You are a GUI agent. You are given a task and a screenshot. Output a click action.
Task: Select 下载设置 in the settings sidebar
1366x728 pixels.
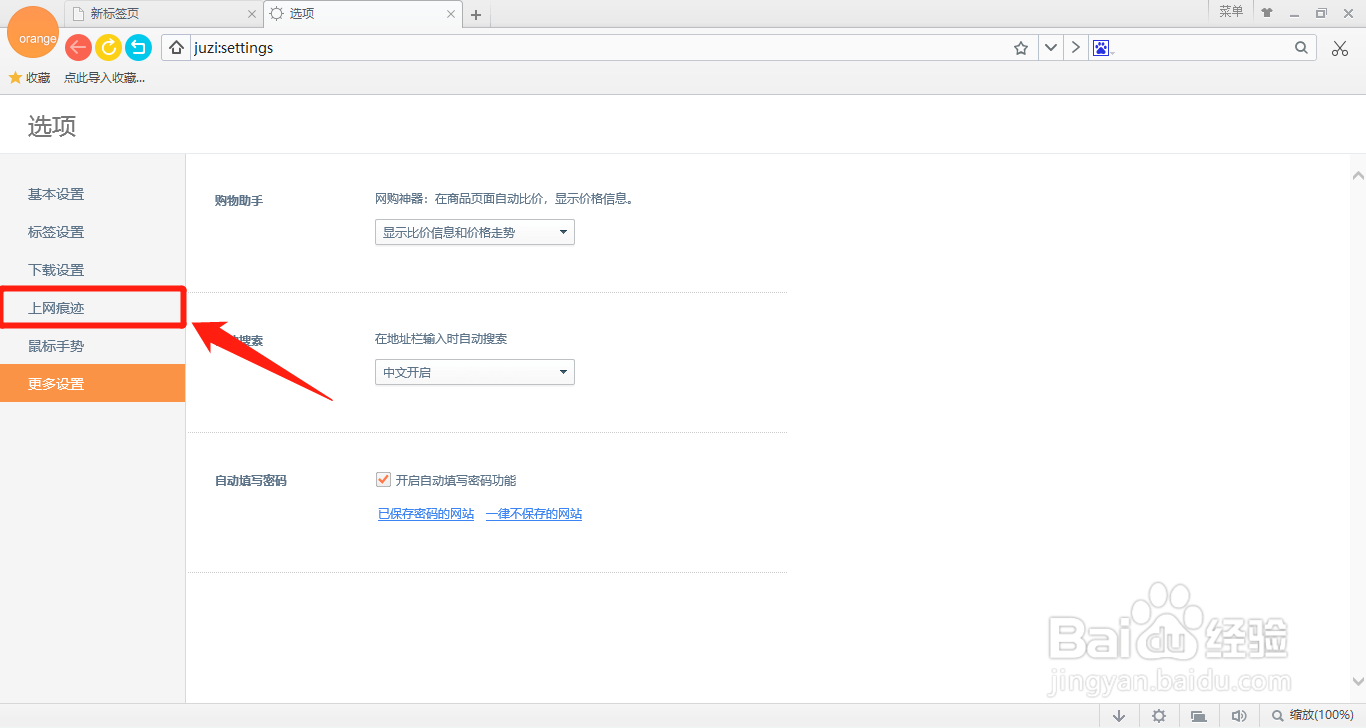pos(56,269)
